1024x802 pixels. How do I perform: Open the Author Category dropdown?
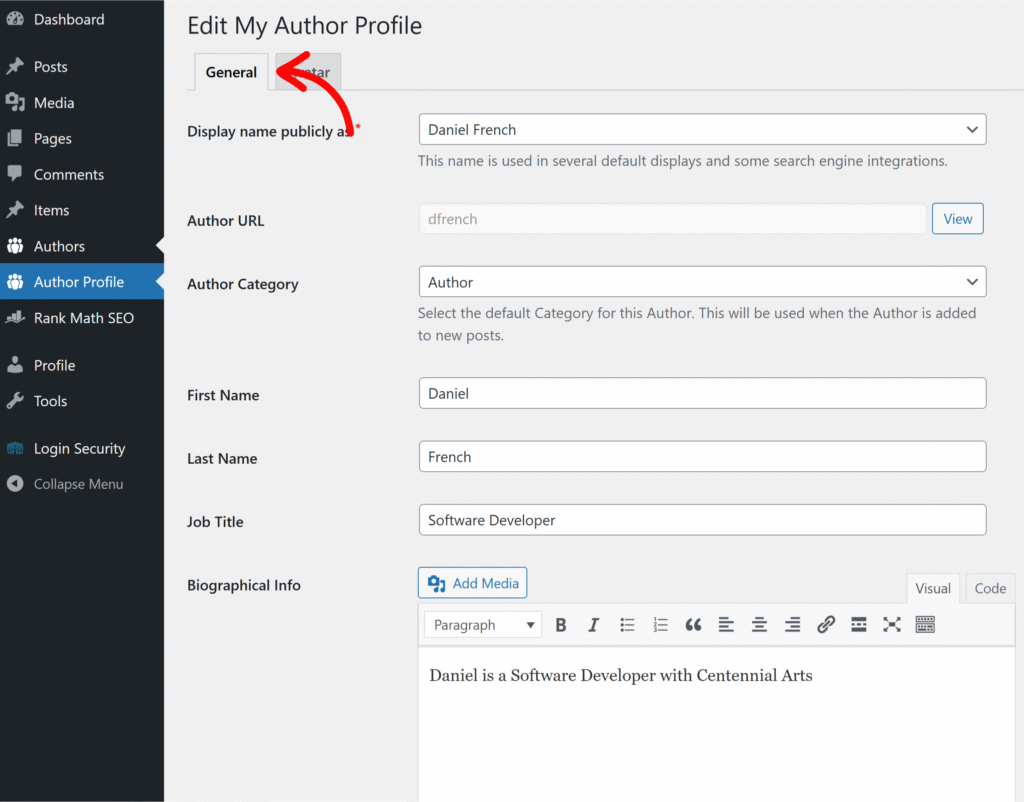pos(703,282)
